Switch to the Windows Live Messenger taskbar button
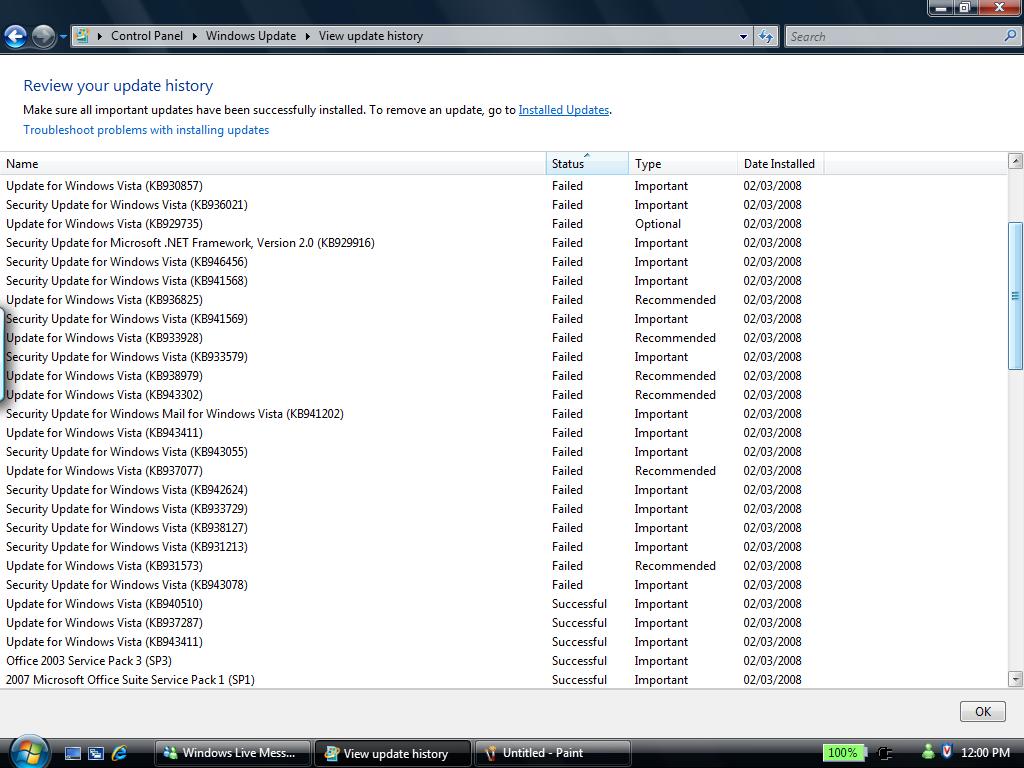This screenshot has height=768, width=1024. pyautogui.click(x=231, y=753)
